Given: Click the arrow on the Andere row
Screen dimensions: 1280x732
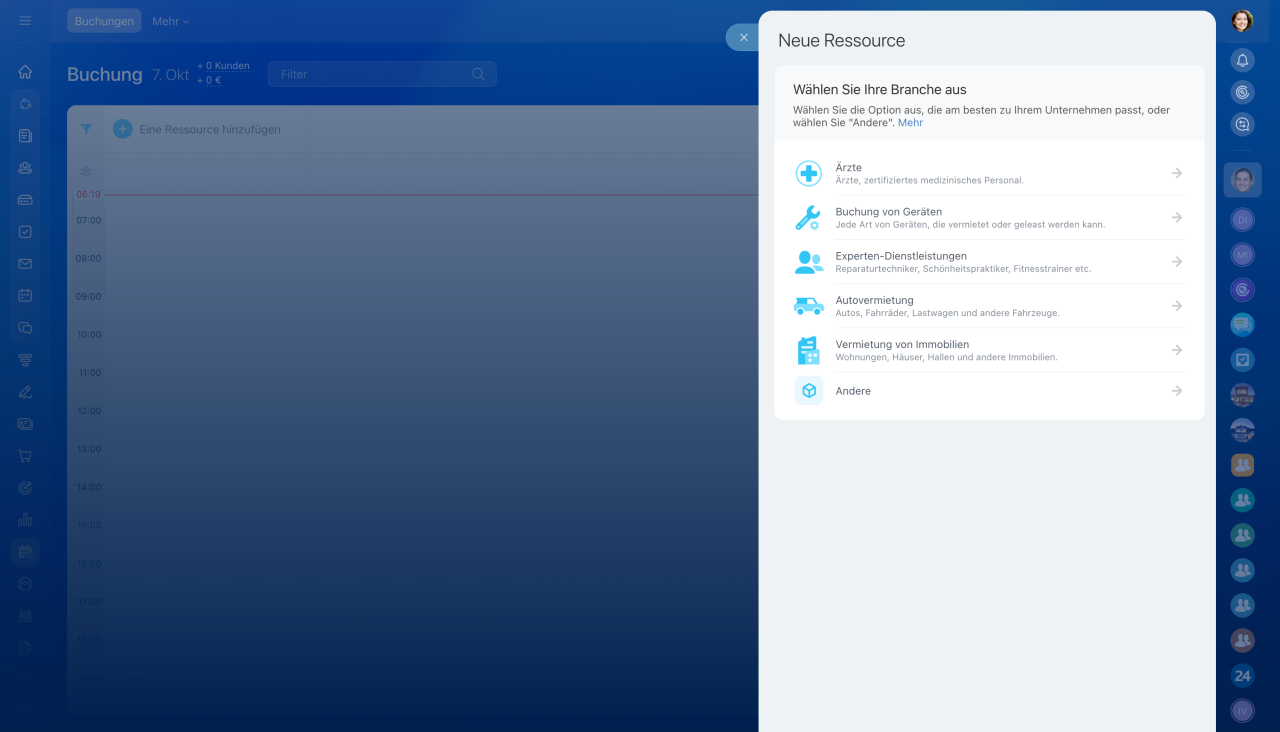Looking at the screenshot, I should (1177, 391).
